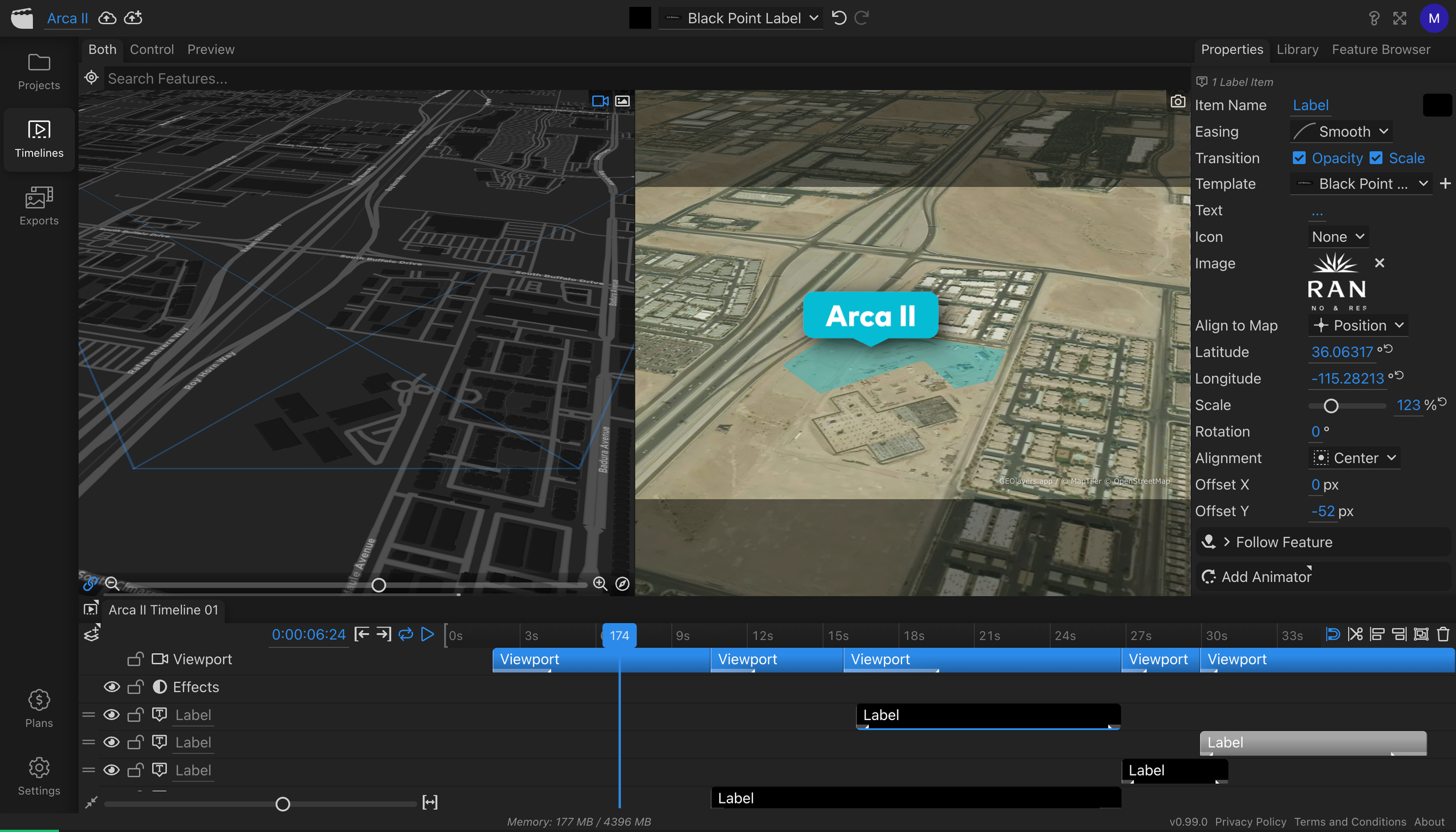Open the Align to Map Position dropdown

(1358, 326)
